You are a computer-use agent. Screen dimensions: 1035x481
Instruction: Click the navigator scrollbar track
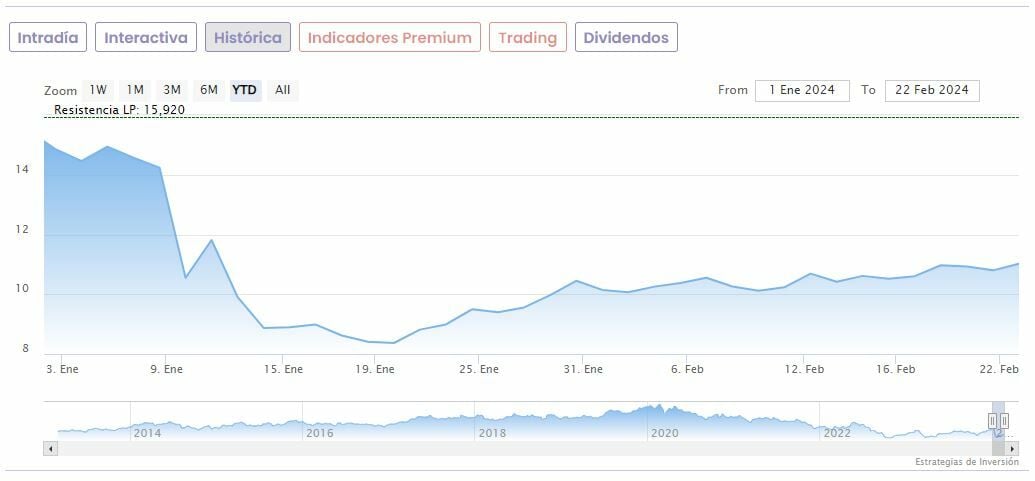500,449
